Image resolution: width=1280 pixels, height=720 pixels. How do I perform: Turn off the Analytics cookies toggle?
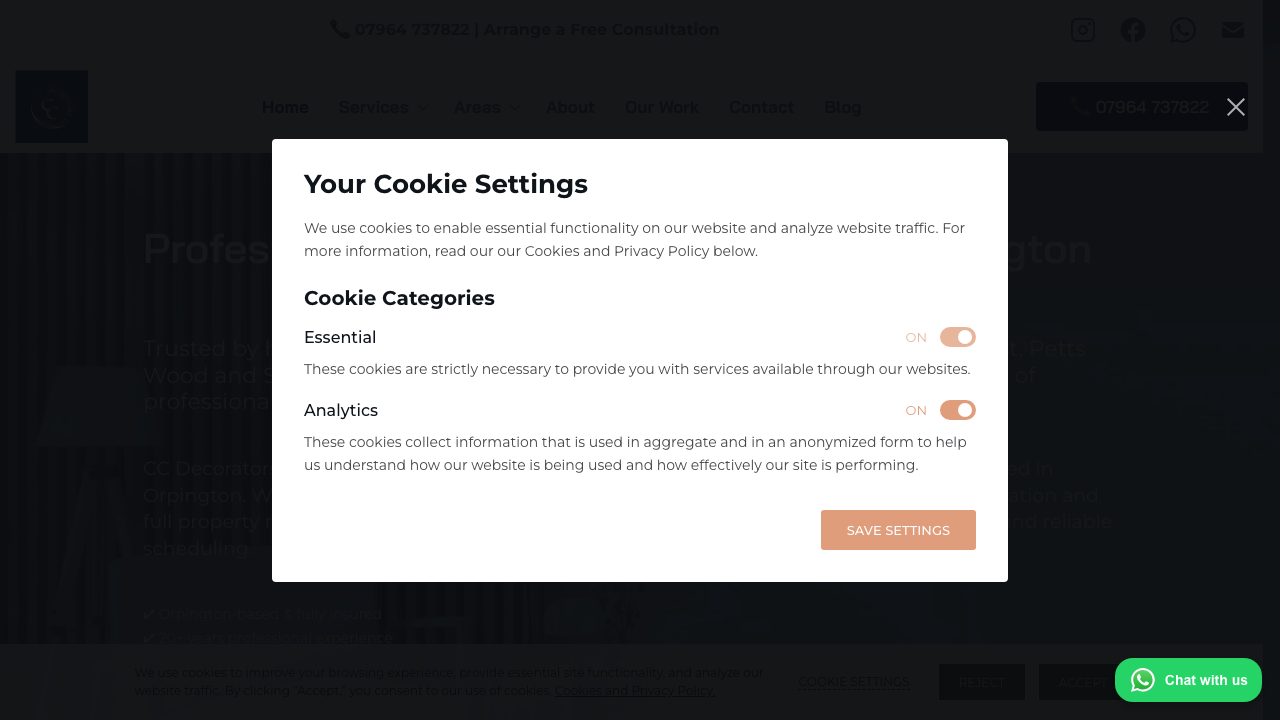click(957, 410)
